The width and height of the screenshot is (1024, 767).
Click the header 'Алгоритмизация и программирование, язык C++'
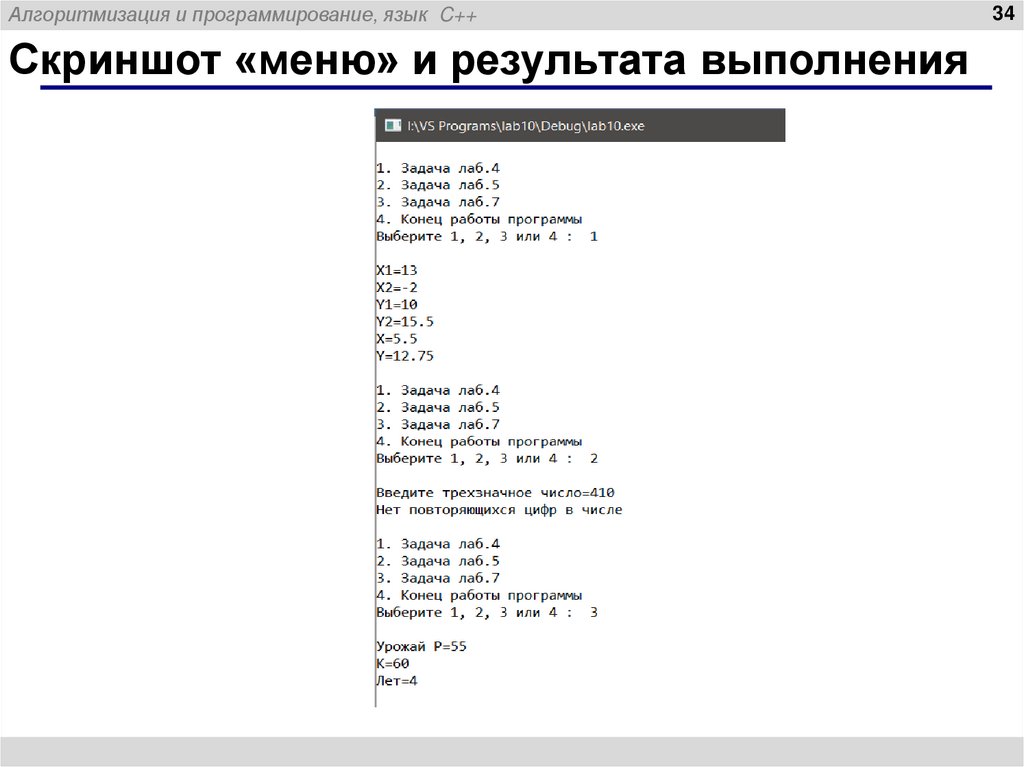243,14
